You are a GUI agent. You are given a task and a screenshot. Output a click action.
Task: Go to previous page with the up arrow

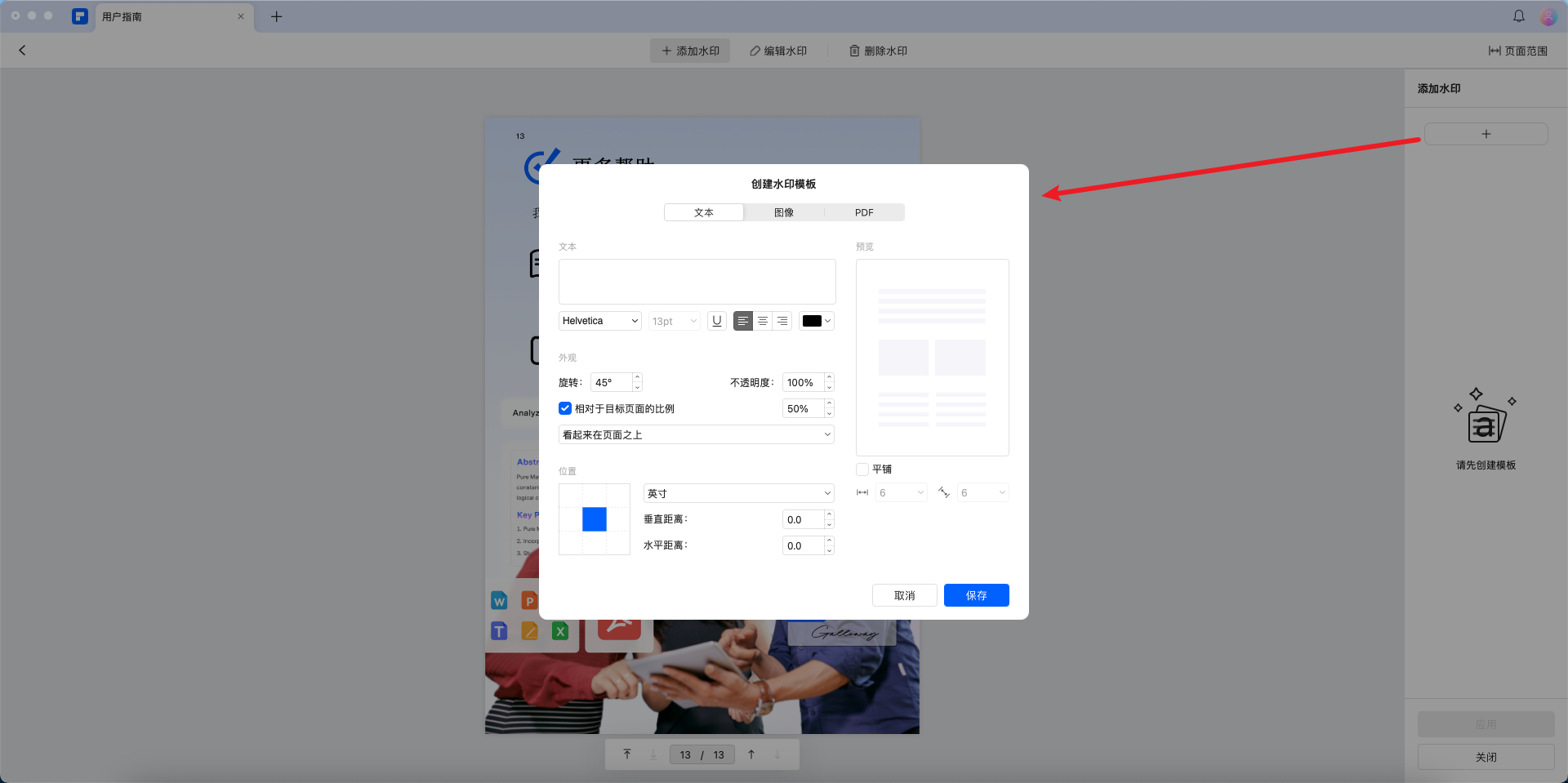[751, 754]
